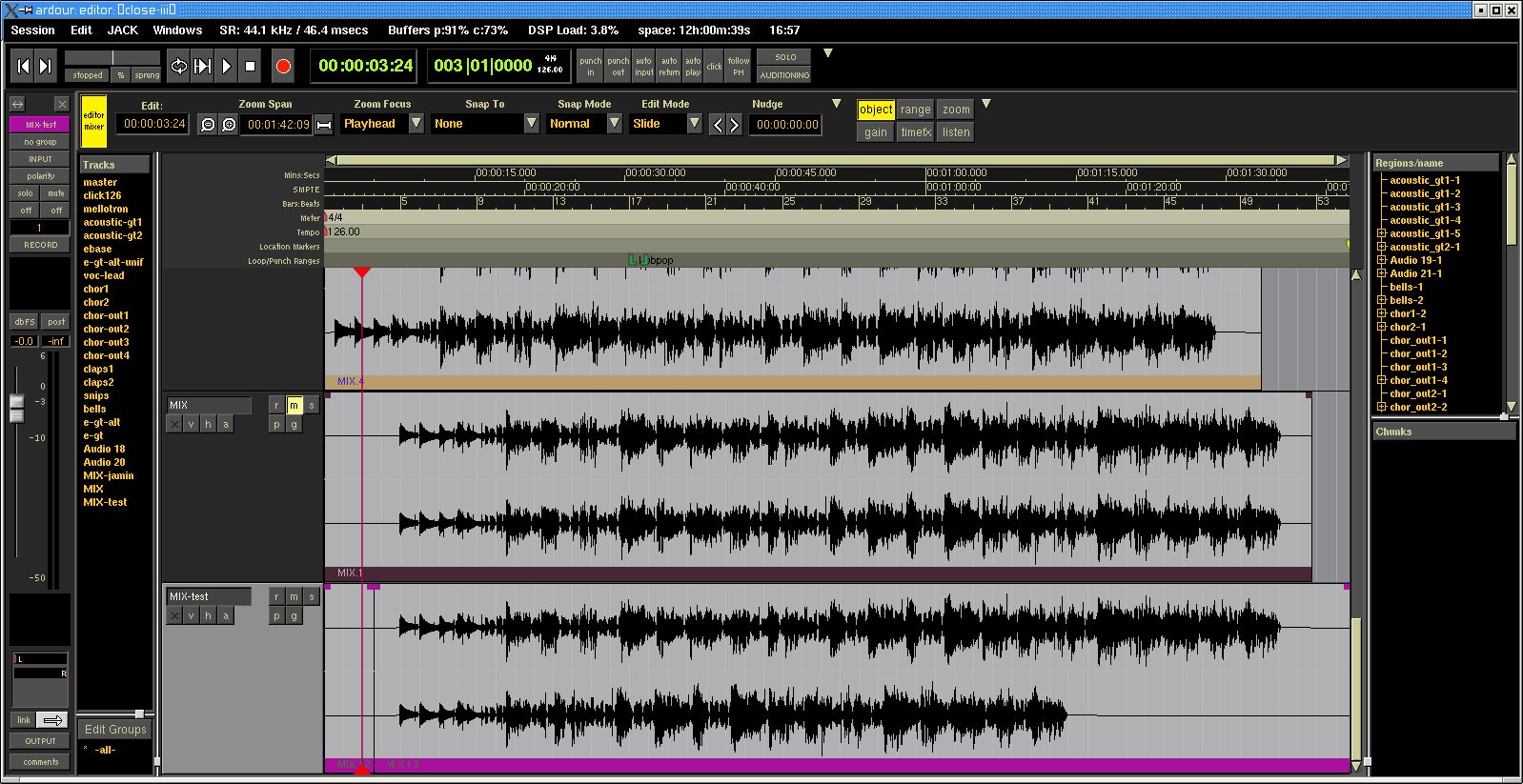The height and width of the screenshot is (784, 1523).
Task: Start playback with the play button
Action: click(x=226, y=66)
